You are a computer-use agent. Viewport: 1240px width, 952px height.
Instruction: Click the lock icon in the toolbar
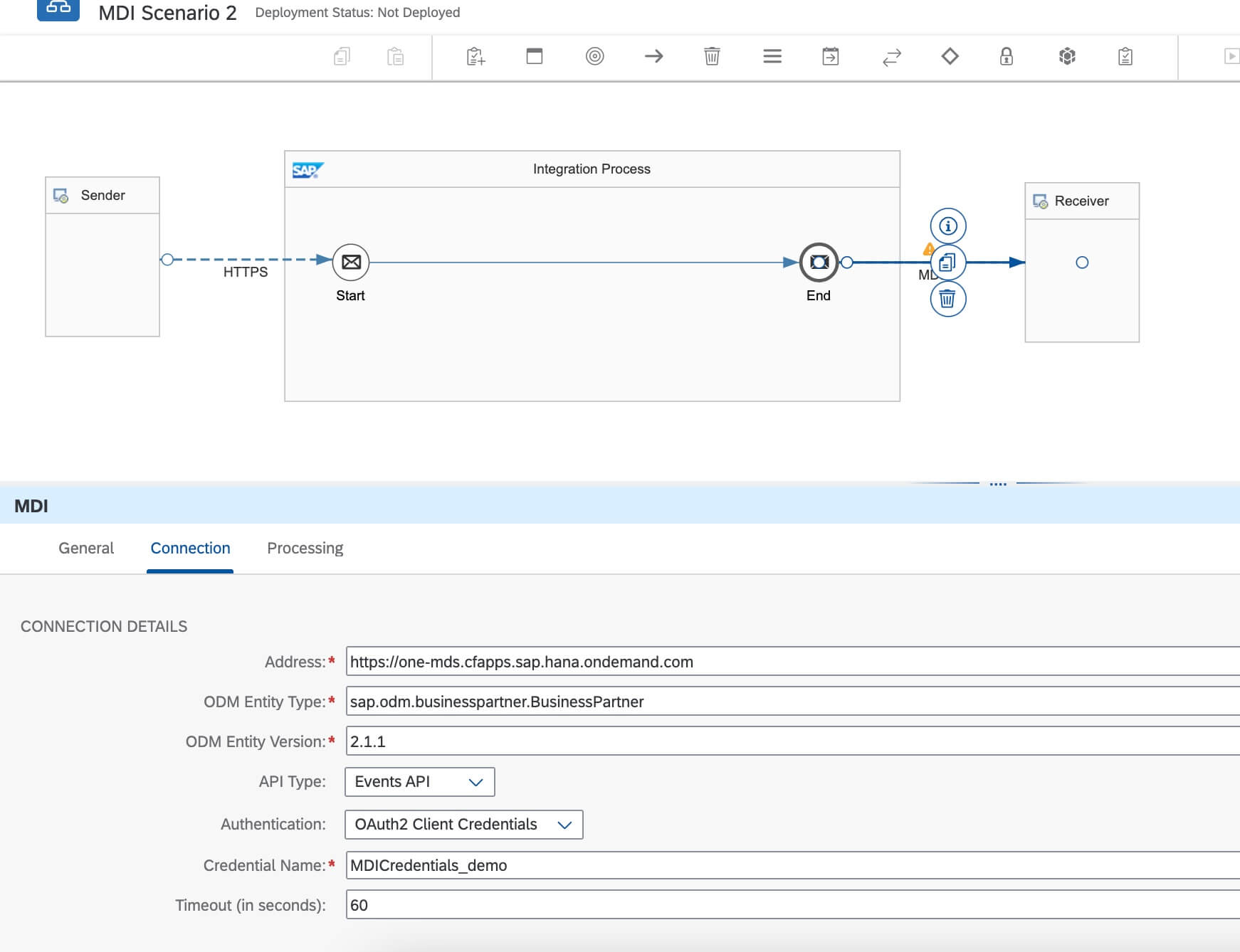coord(1006,56)
